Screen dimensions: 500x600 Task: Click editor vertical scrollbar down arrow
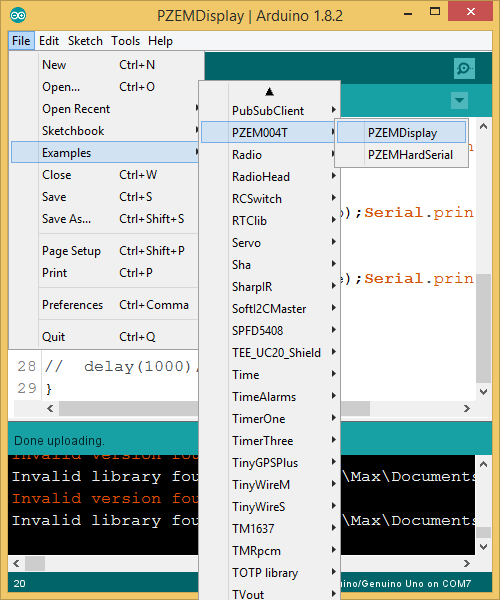pyautogui.click(x=484, y=392)
